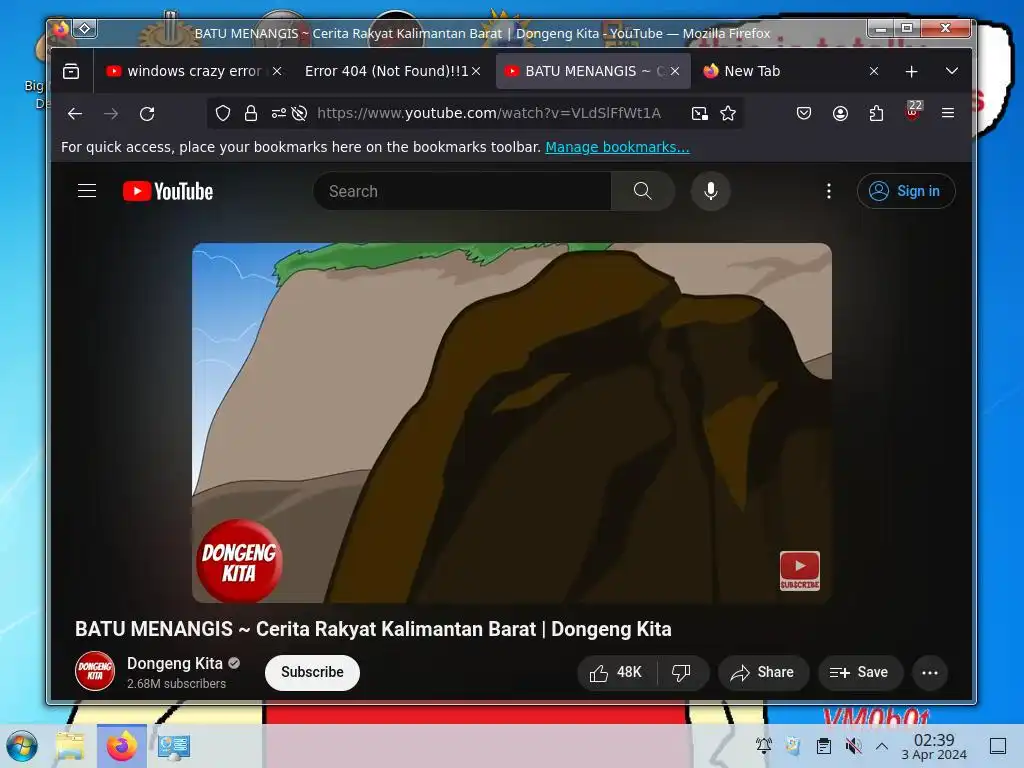Viewport: 1024px width, 768px height.
Task: Save page to Pocket
Action: pyautogui.click(x=804, y=114)
